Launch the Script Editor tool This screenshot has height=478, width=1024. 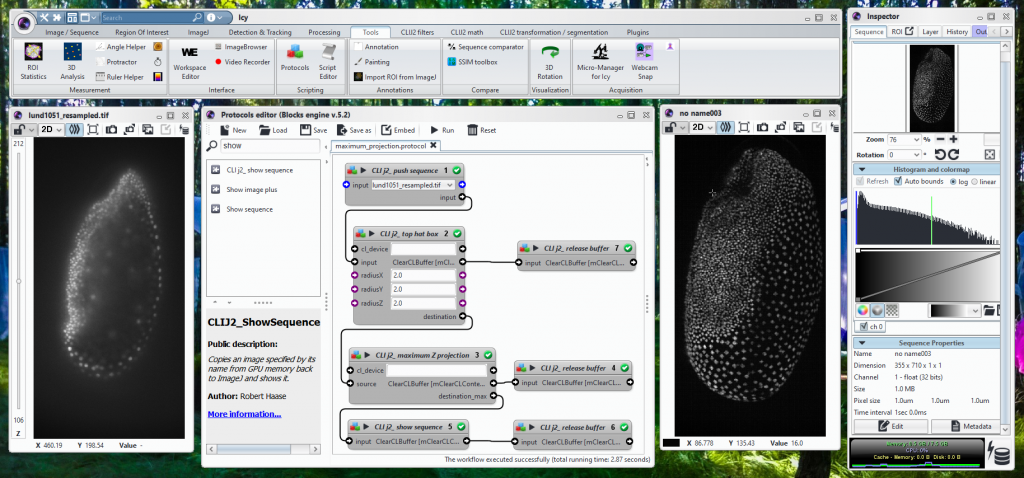point(328,58)
